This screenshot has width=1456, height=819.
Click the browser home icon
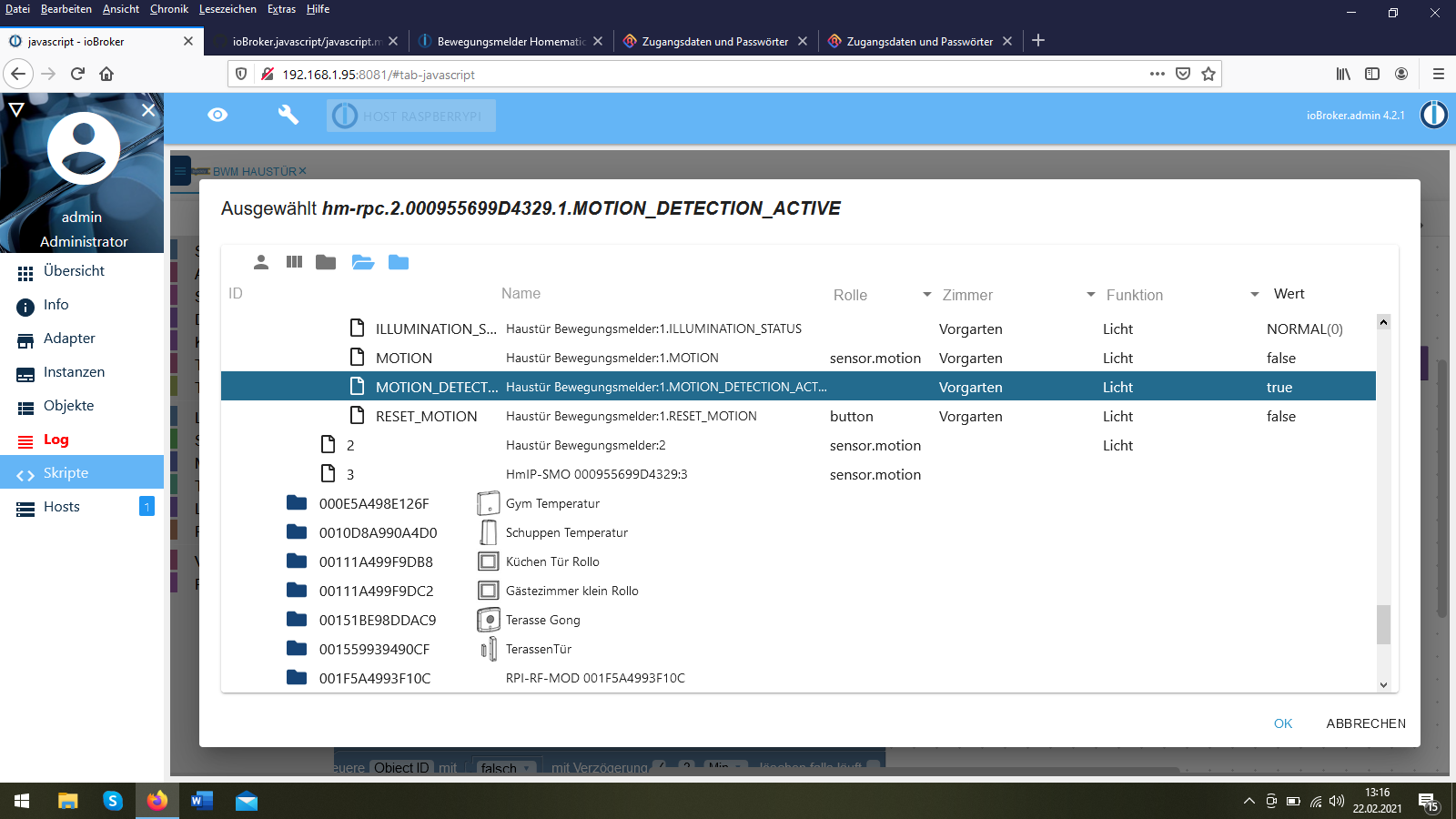pos(106,74)
